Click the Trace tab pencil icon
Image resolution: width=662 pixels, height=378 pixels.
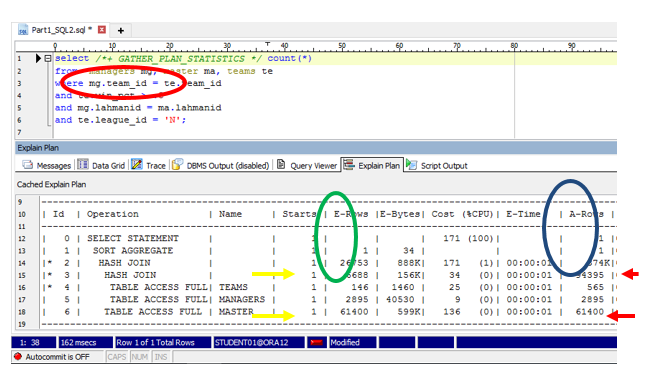[x=137, y=165]
